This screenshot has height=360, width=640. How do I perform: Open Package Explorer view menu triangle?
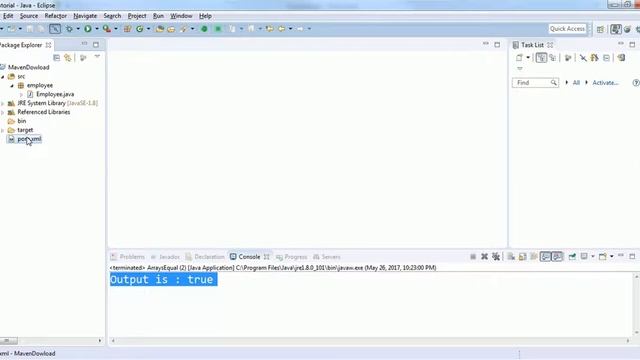97,57
